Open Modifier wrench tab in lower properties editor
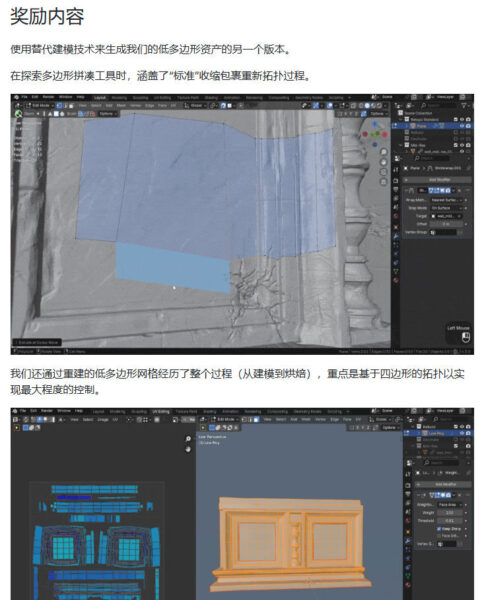484x600 pixels. click(x=408, y=541)
